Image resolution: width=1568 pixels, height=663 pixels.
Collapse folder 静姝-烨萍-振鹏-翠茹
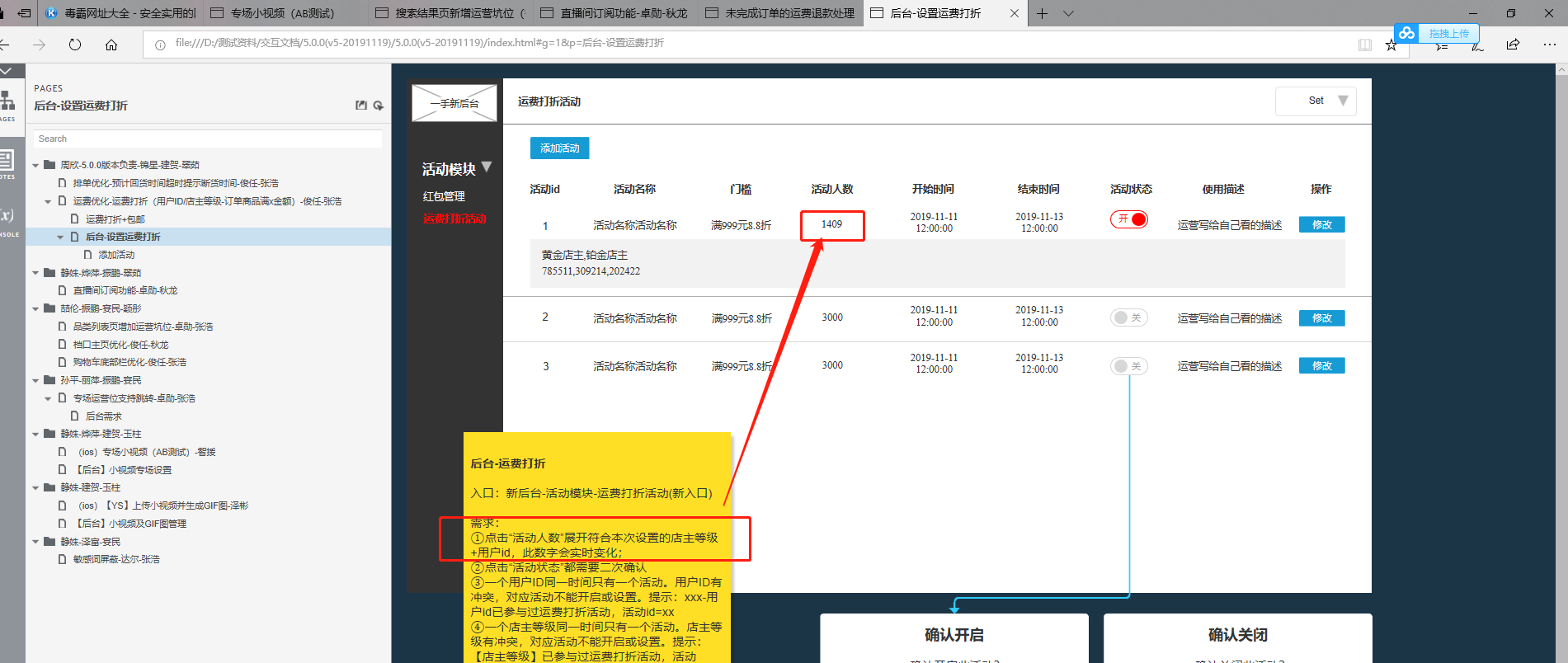(35, 273)
